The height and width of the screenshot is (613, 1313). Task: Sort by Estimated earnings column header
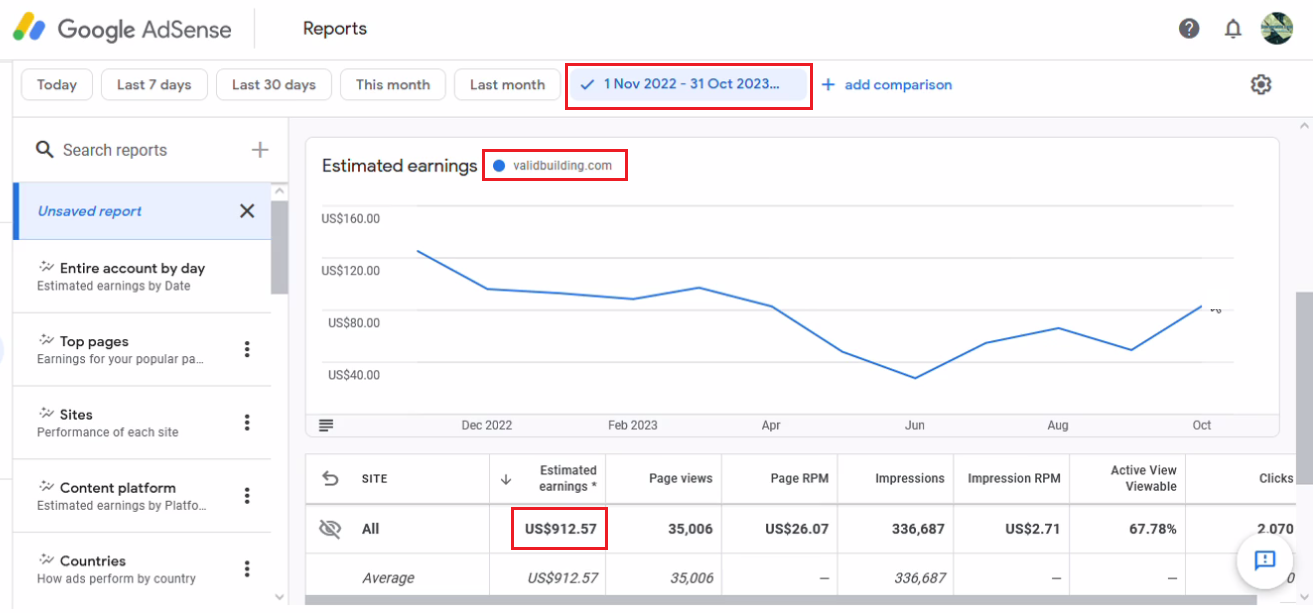pos(568,478)
